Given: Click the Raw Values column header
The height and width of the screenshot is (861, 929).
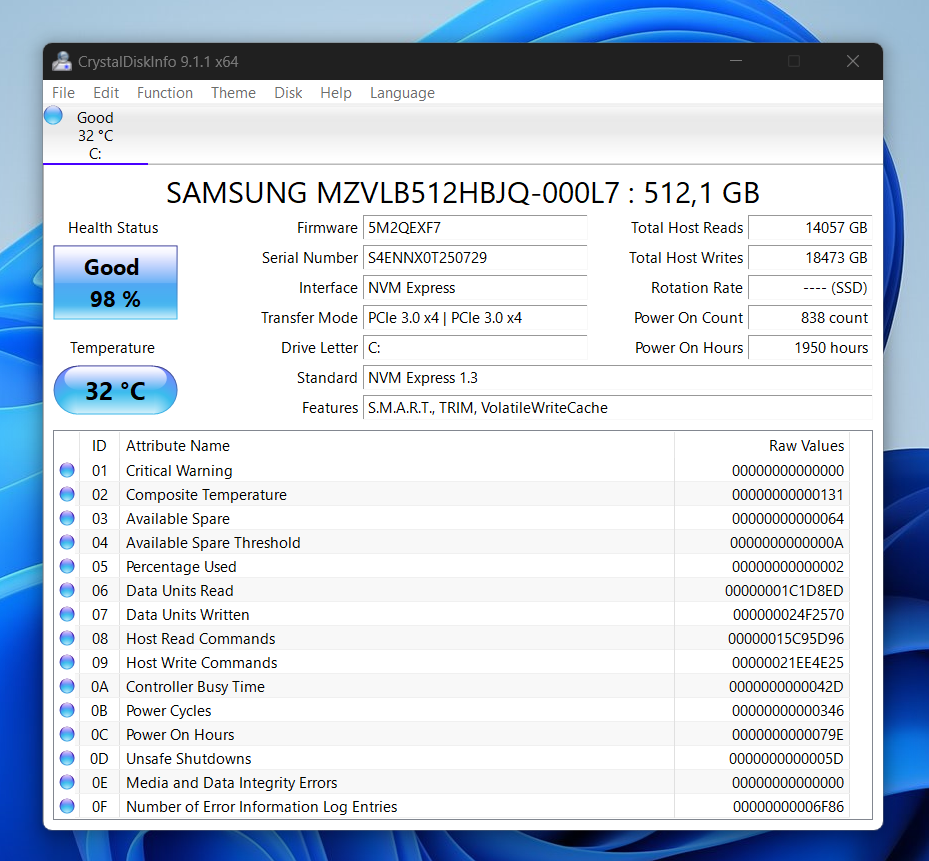Looking at the screenshot, I should point(806,446).
